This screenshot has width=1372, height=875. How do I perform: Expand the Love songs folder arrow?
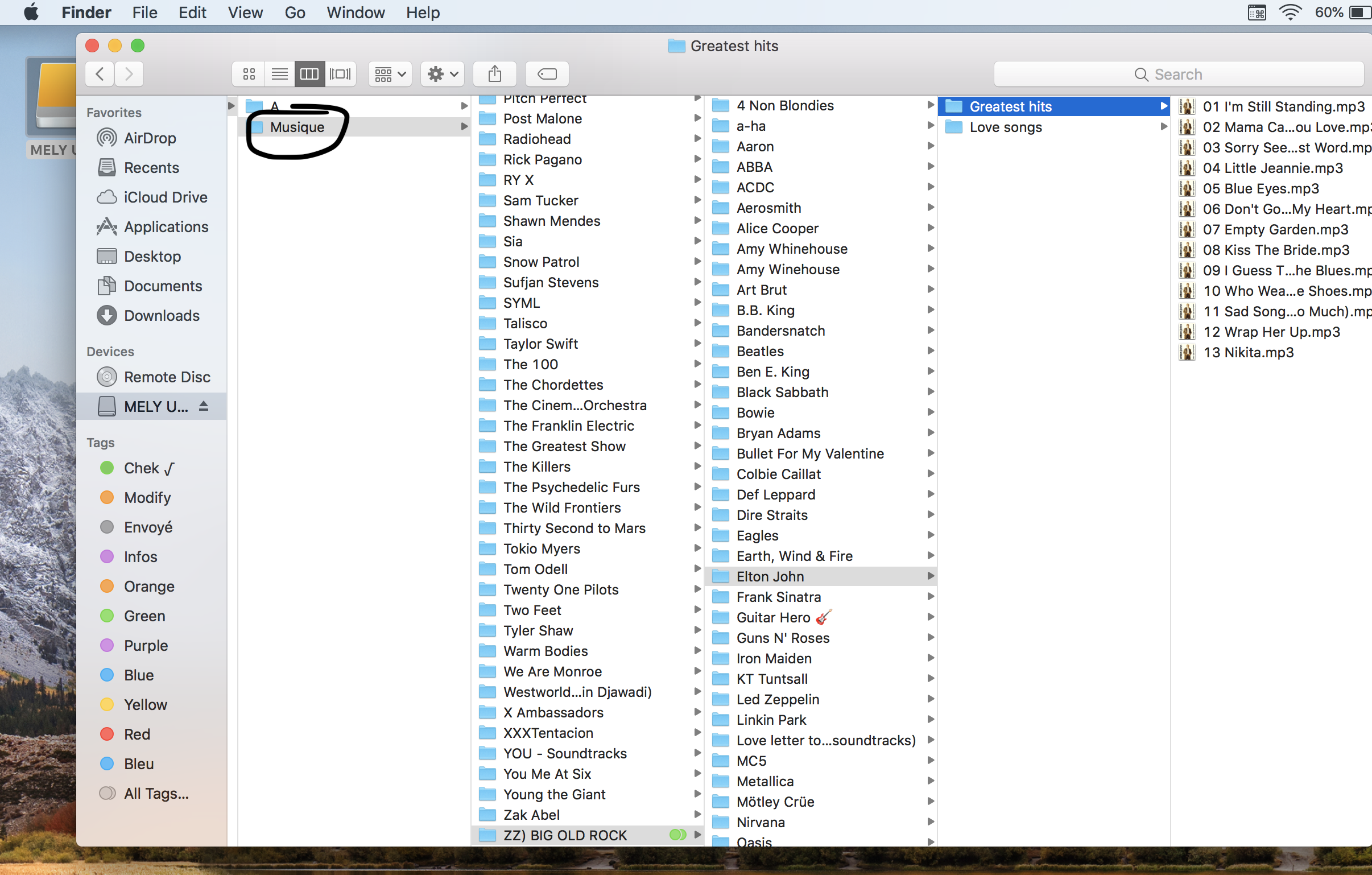pos(1163,127)
